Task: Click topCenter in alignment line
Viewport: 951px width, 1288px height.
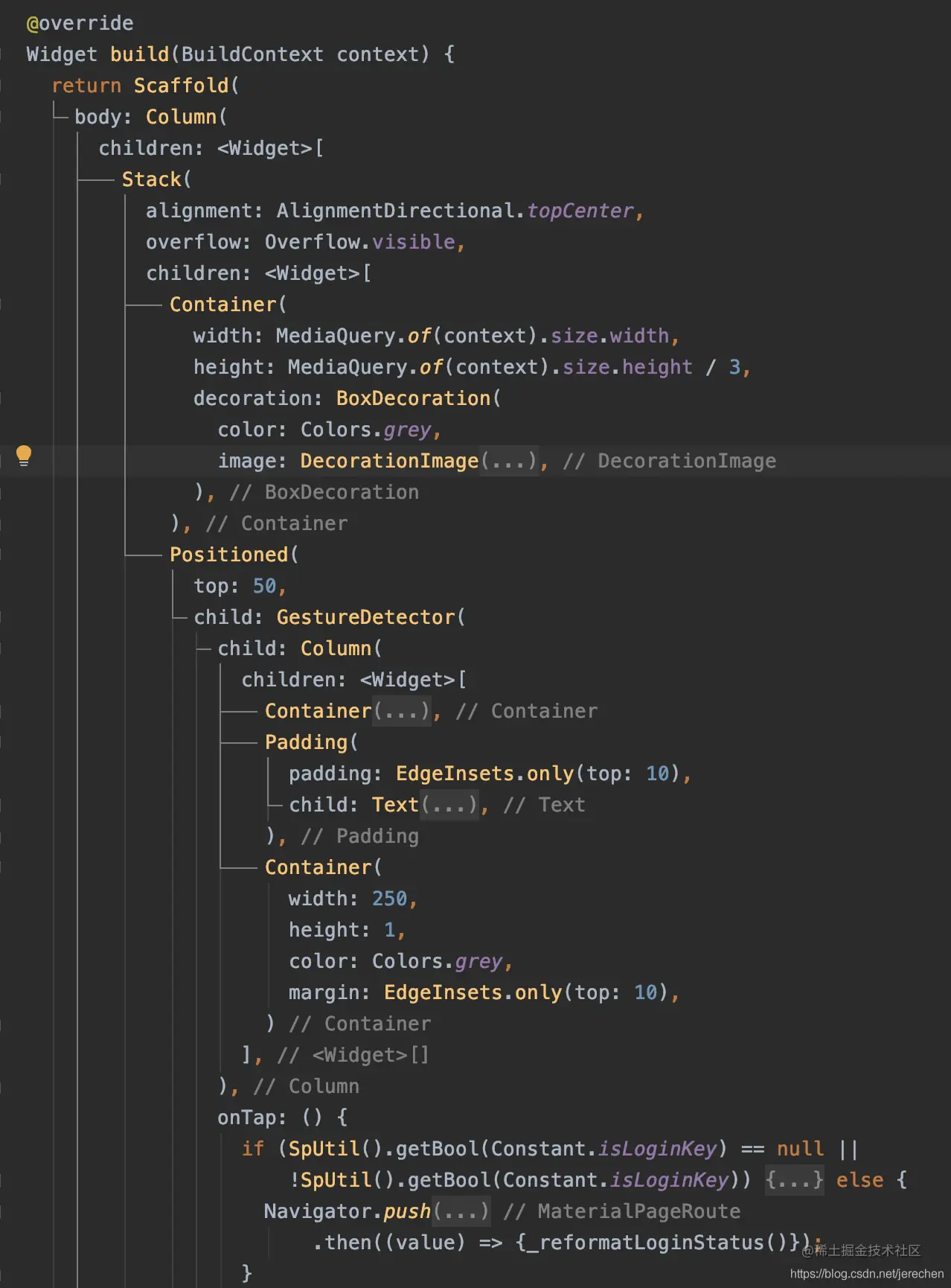Action: 580,211
